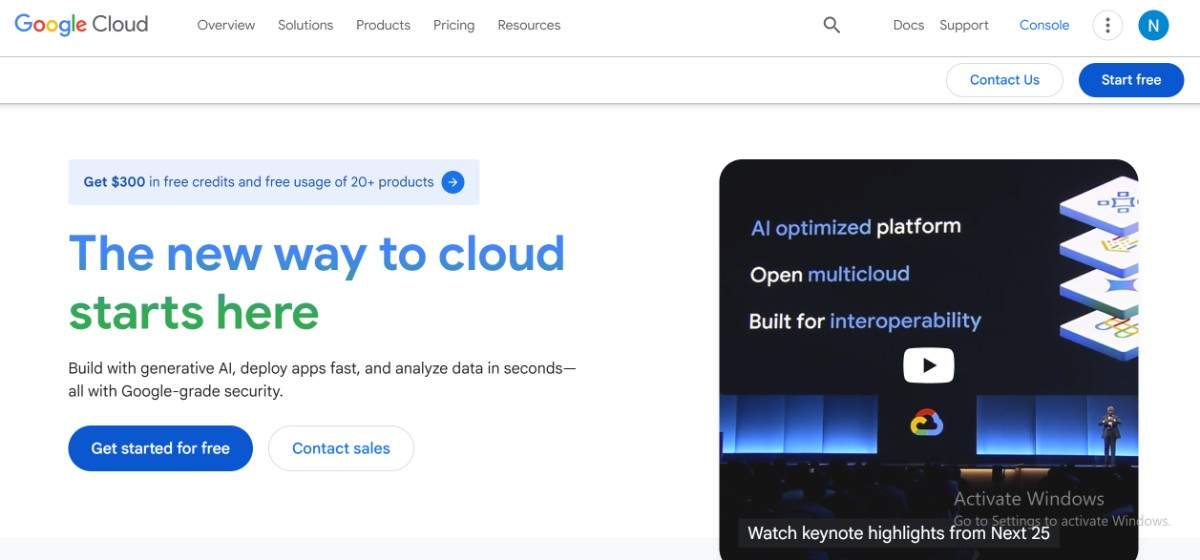Screen dimensions: 1200x560
Task: Click 'Build with generative AI' description text
Action: (x=322, y=379)
